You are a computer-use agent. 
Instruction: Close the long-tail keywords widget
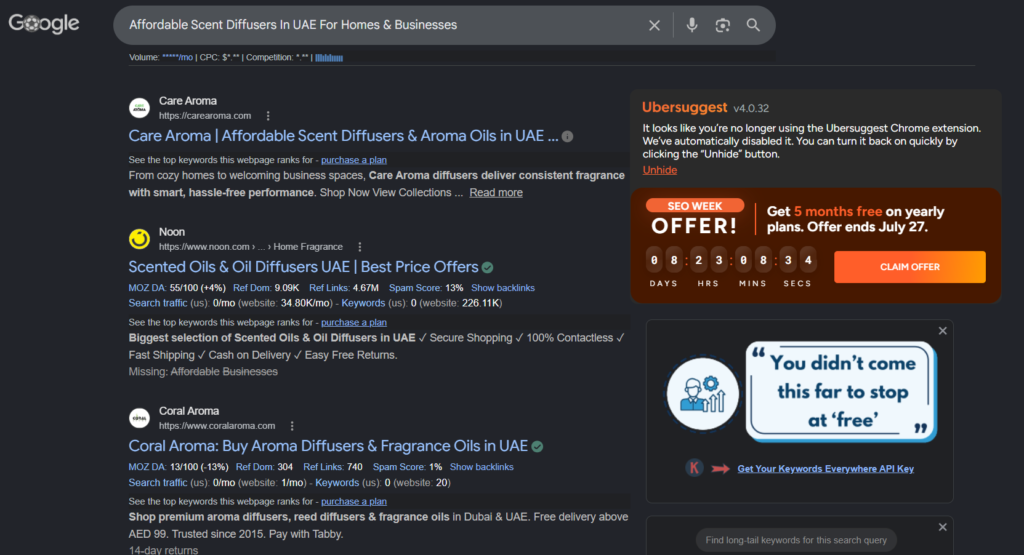pos(942,527)
